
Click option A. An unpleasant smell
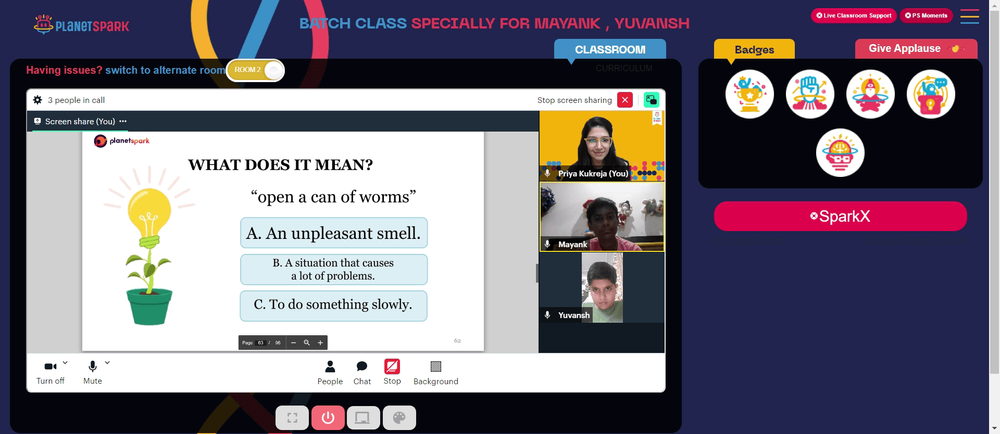point(334,233)
